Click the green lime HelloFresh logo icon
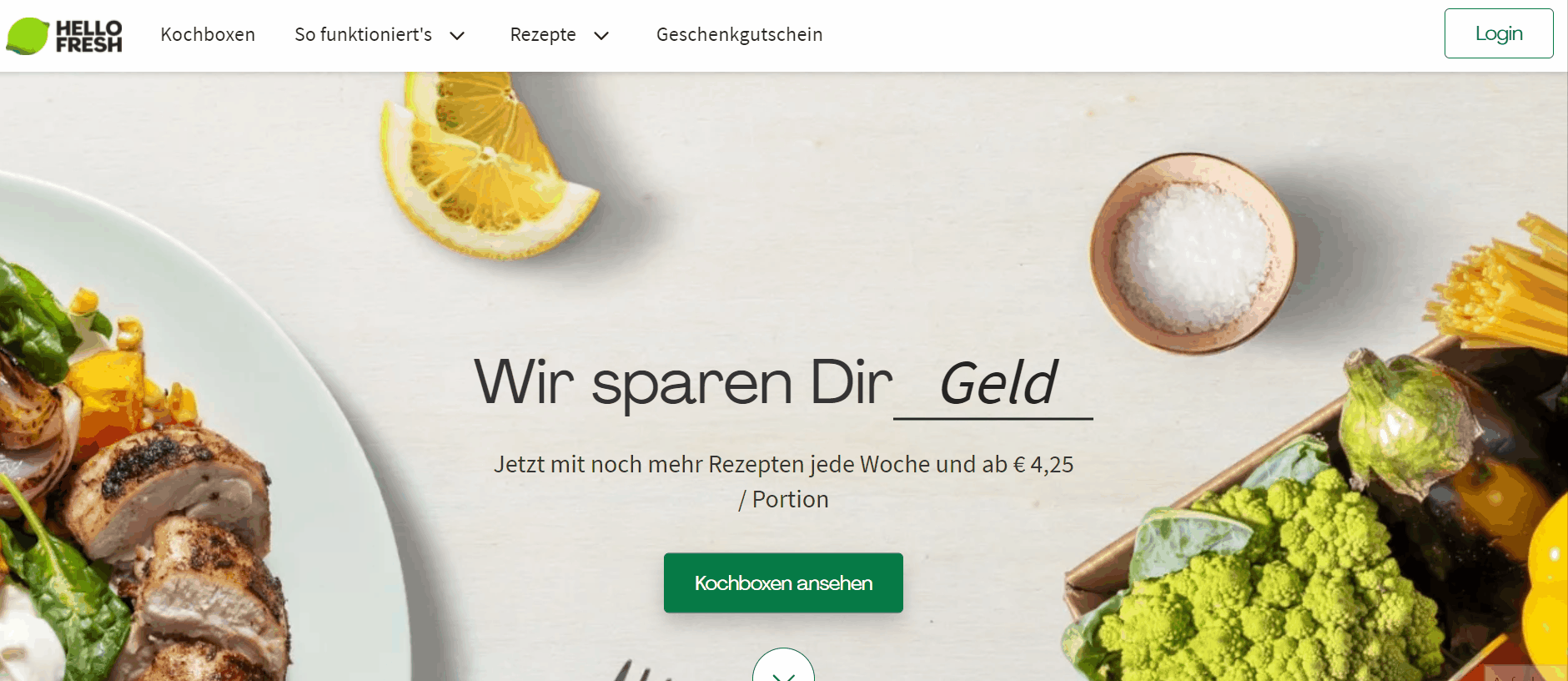The width and height of the screenshot is (1568, 681). pos(28,36)
